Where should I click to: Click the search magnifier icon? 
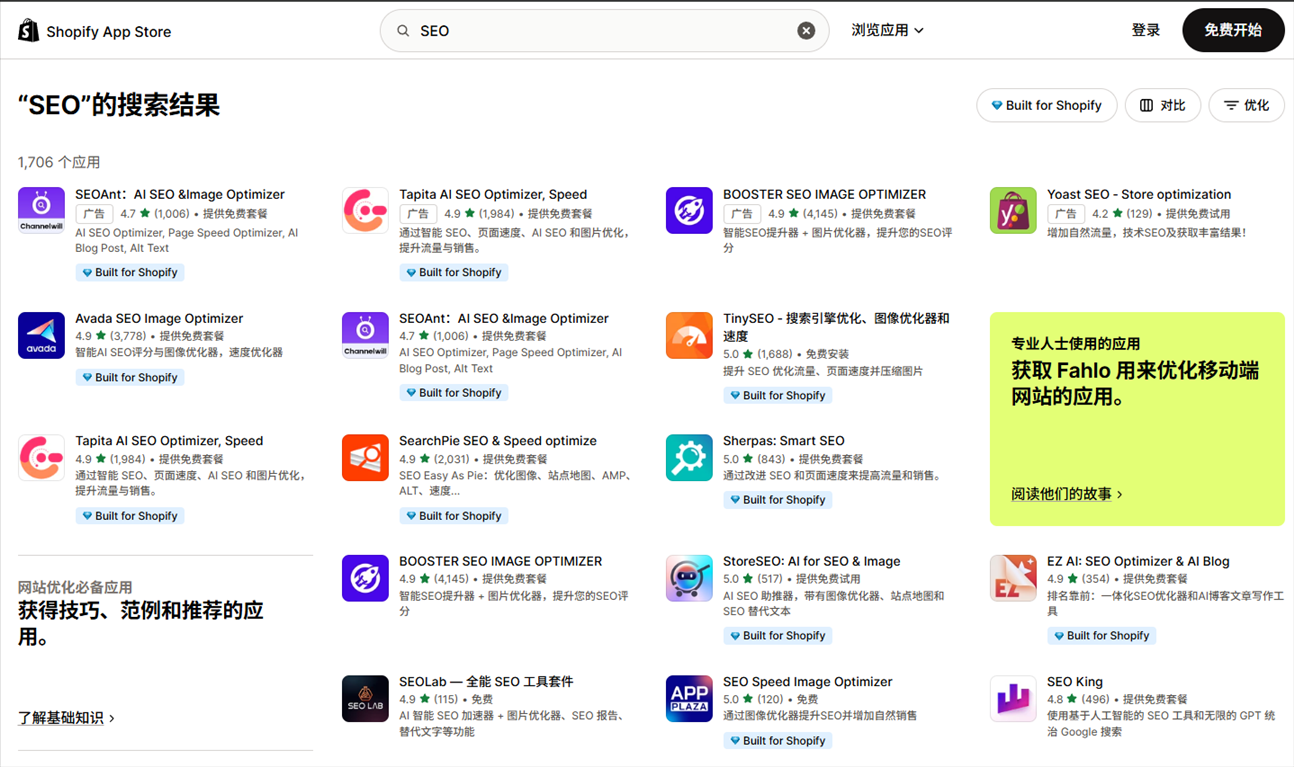tap(403, 31)
